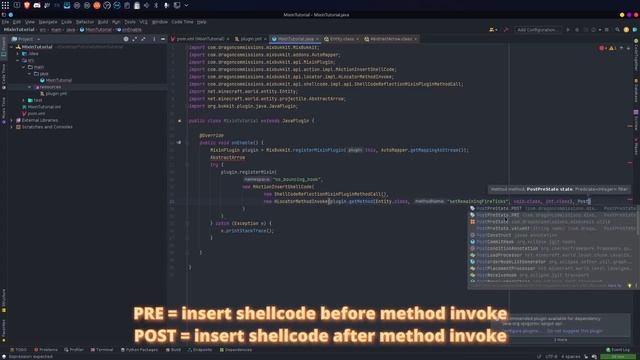
Task: Open the View menu
Action: click(x=30, y=22)
